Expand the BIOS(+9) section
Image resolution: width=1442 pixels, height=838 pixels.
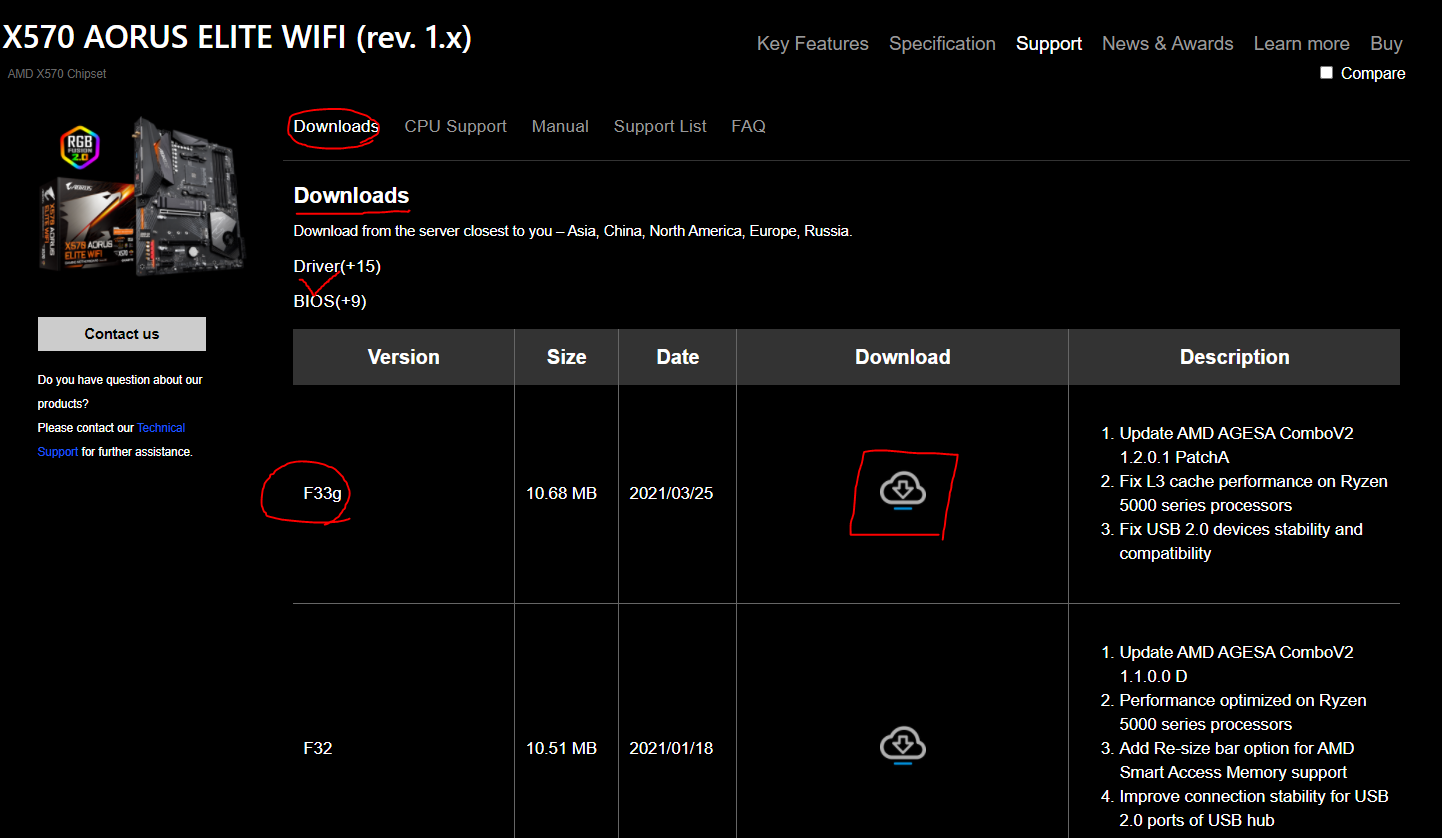tap(330, 301)
